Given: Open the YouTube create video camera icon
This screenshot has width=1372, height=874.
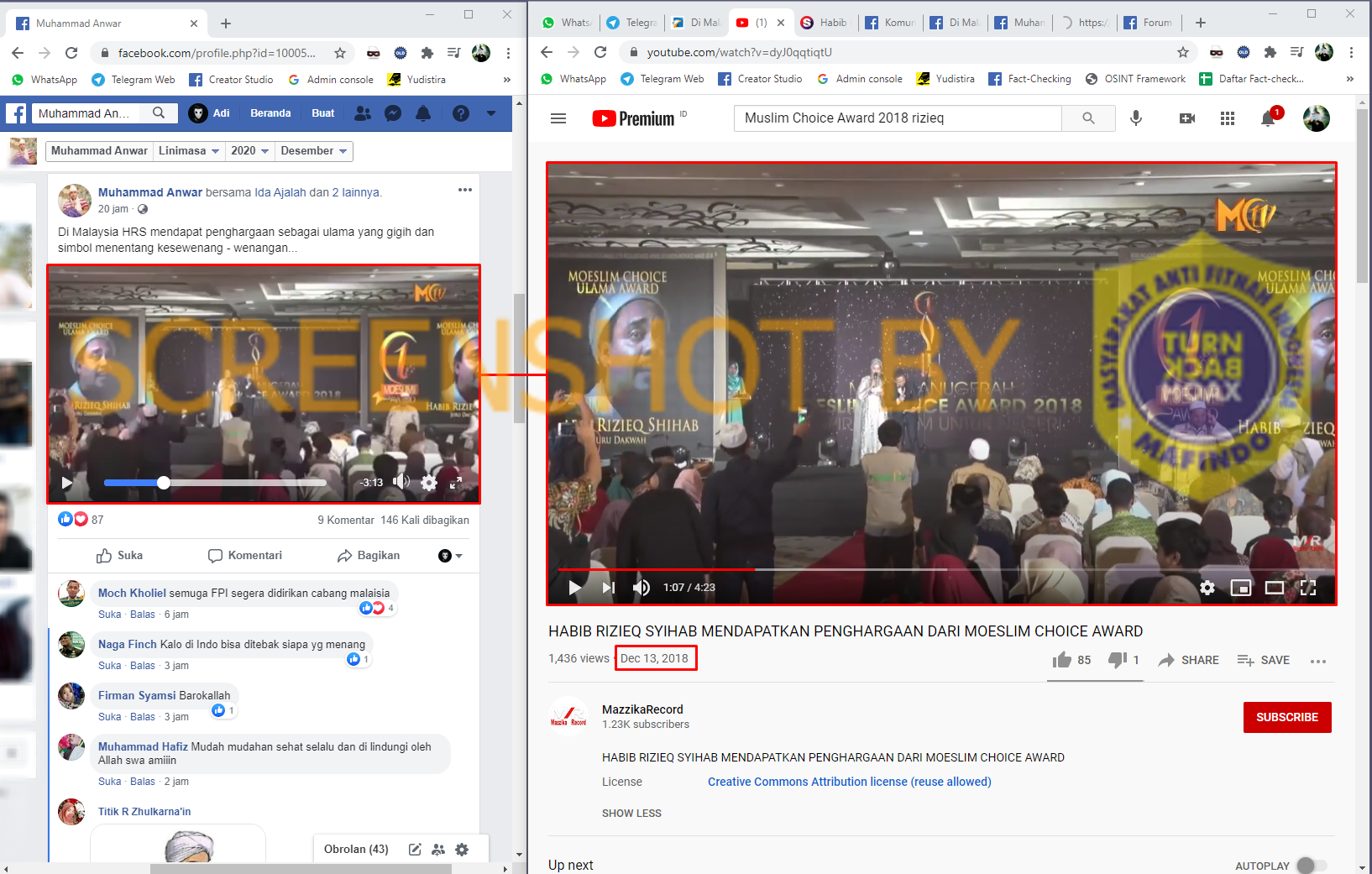Looking at the screenshot, I should 1187,118.
